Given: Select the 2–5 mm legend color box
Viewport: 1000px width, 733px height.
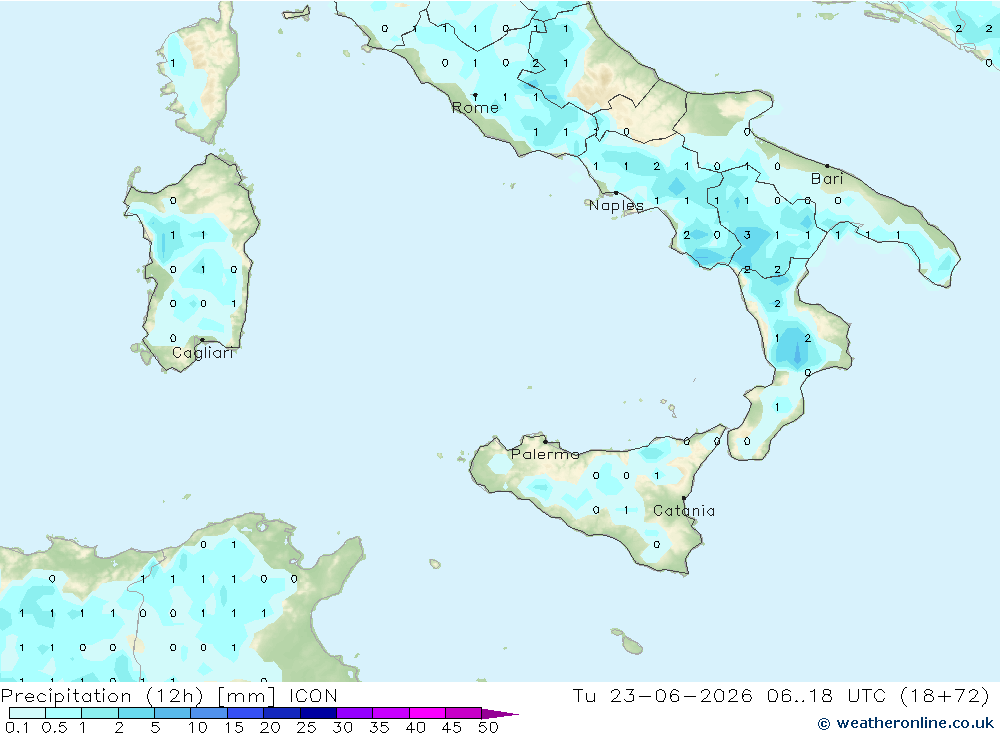Looking at the screenshot, I should pyautogui.click(x=136, y=713).
